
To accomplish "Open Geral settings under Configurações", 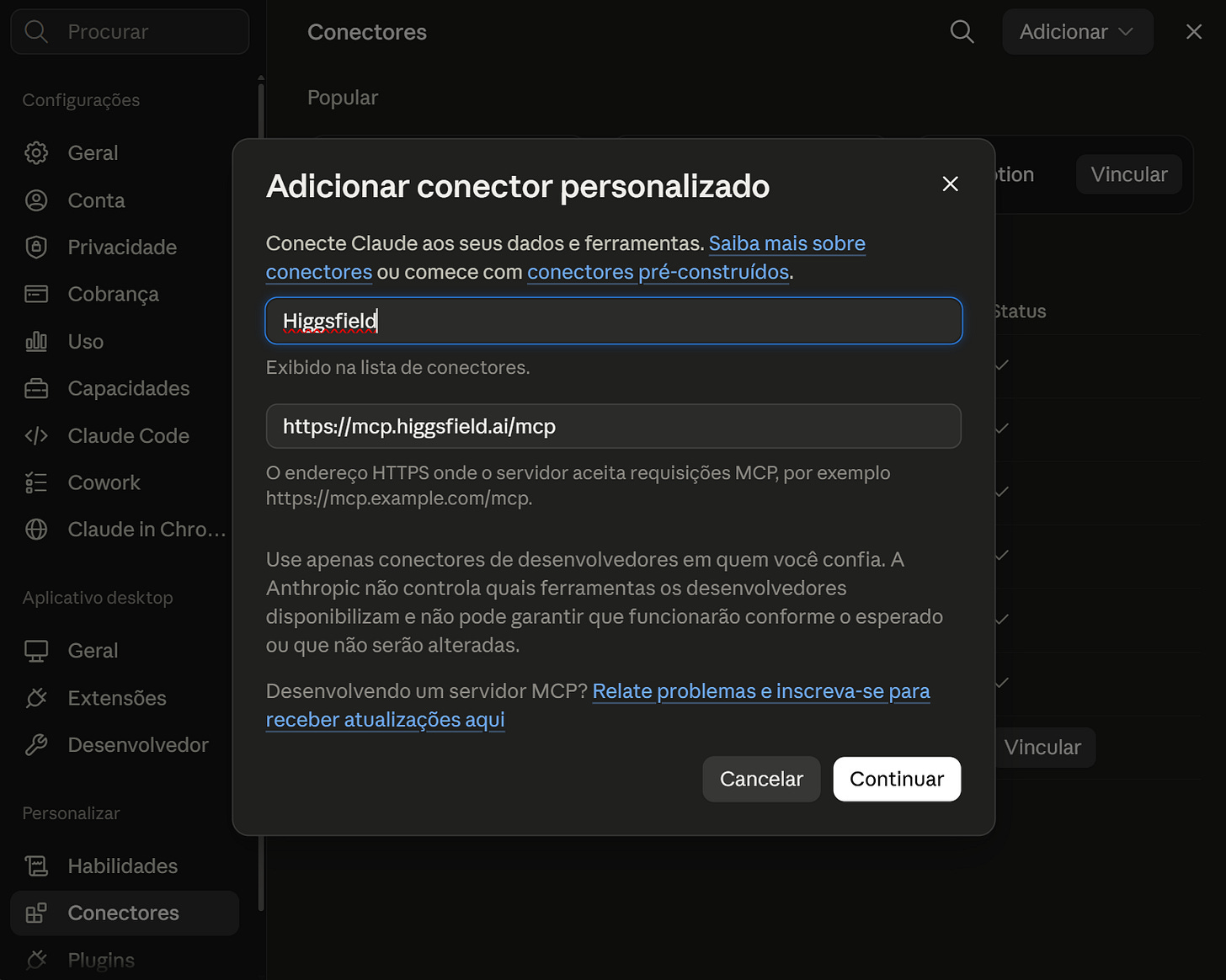I will (125, 153).
